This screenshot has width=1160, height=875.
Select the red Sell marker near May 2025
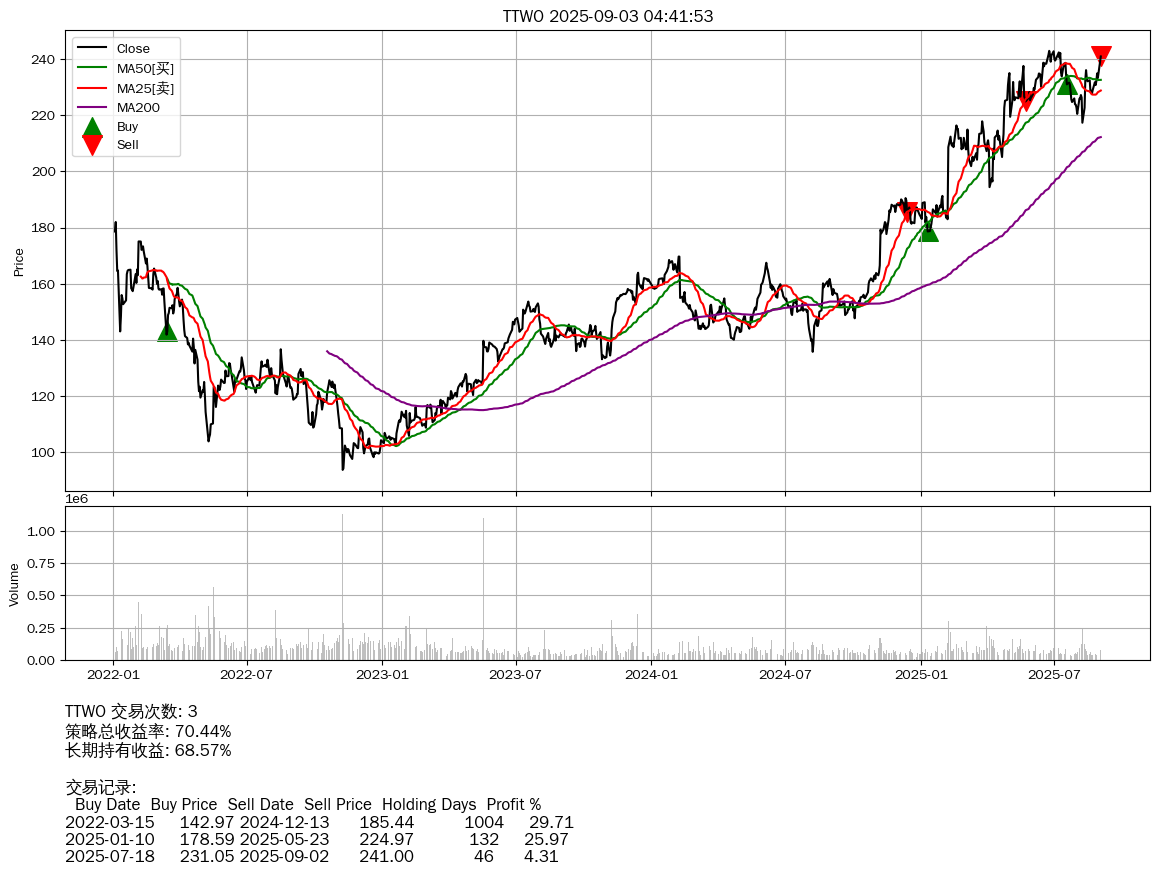pyautogui.click(x=1026, y=101)
